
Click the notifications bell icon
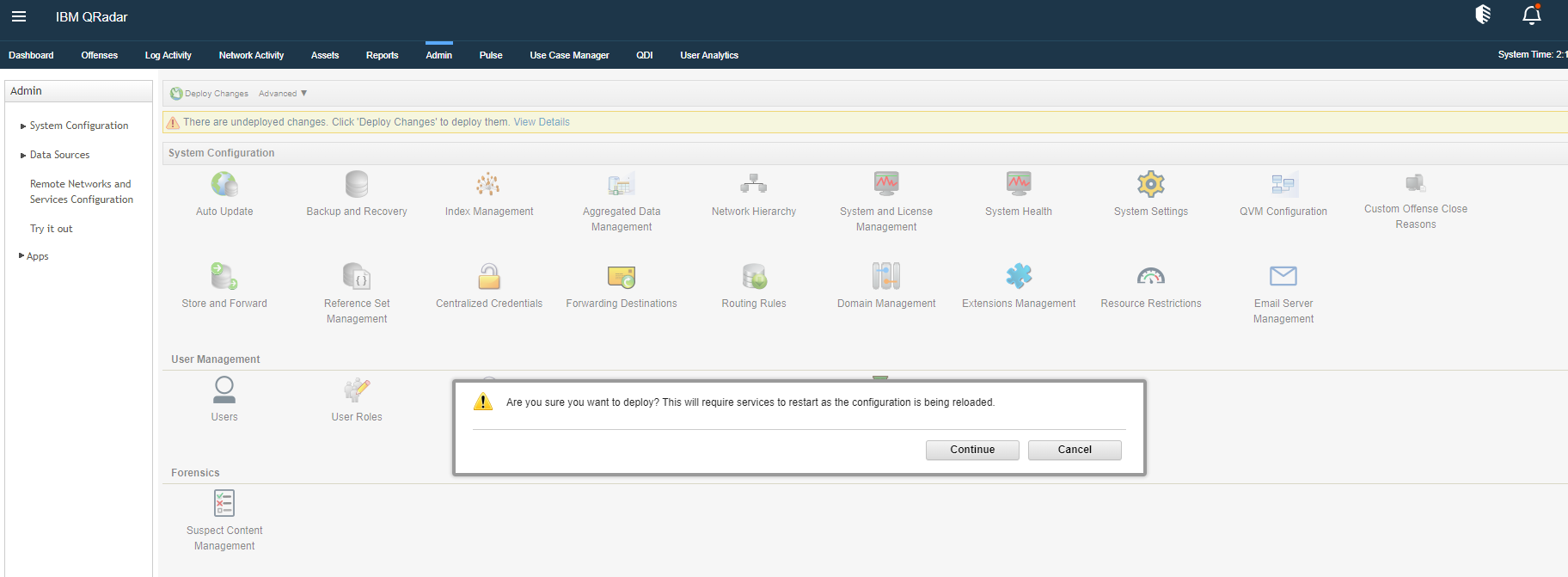[x=1532, y=15]
